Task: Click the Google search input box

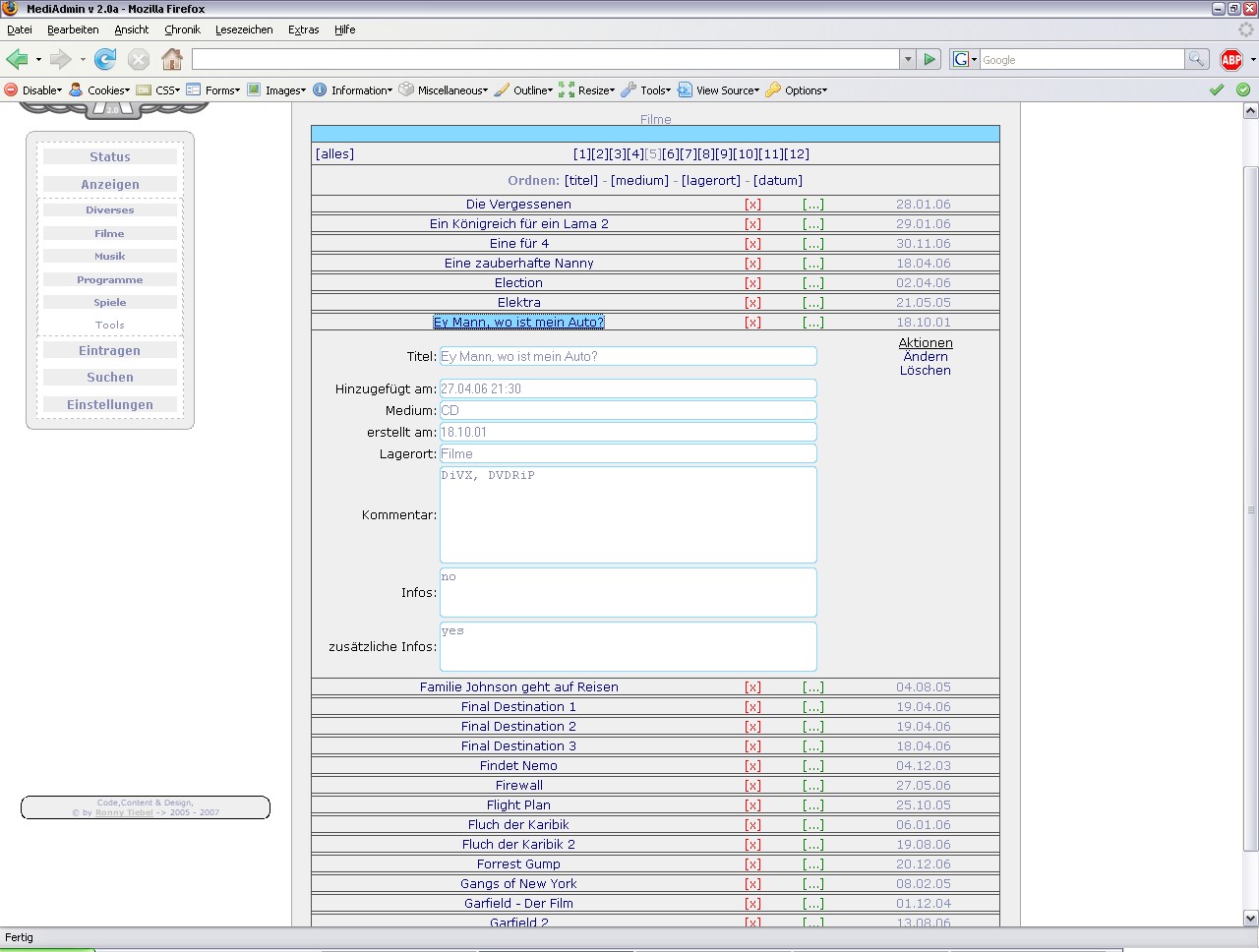Action: tap(1082, 60)
